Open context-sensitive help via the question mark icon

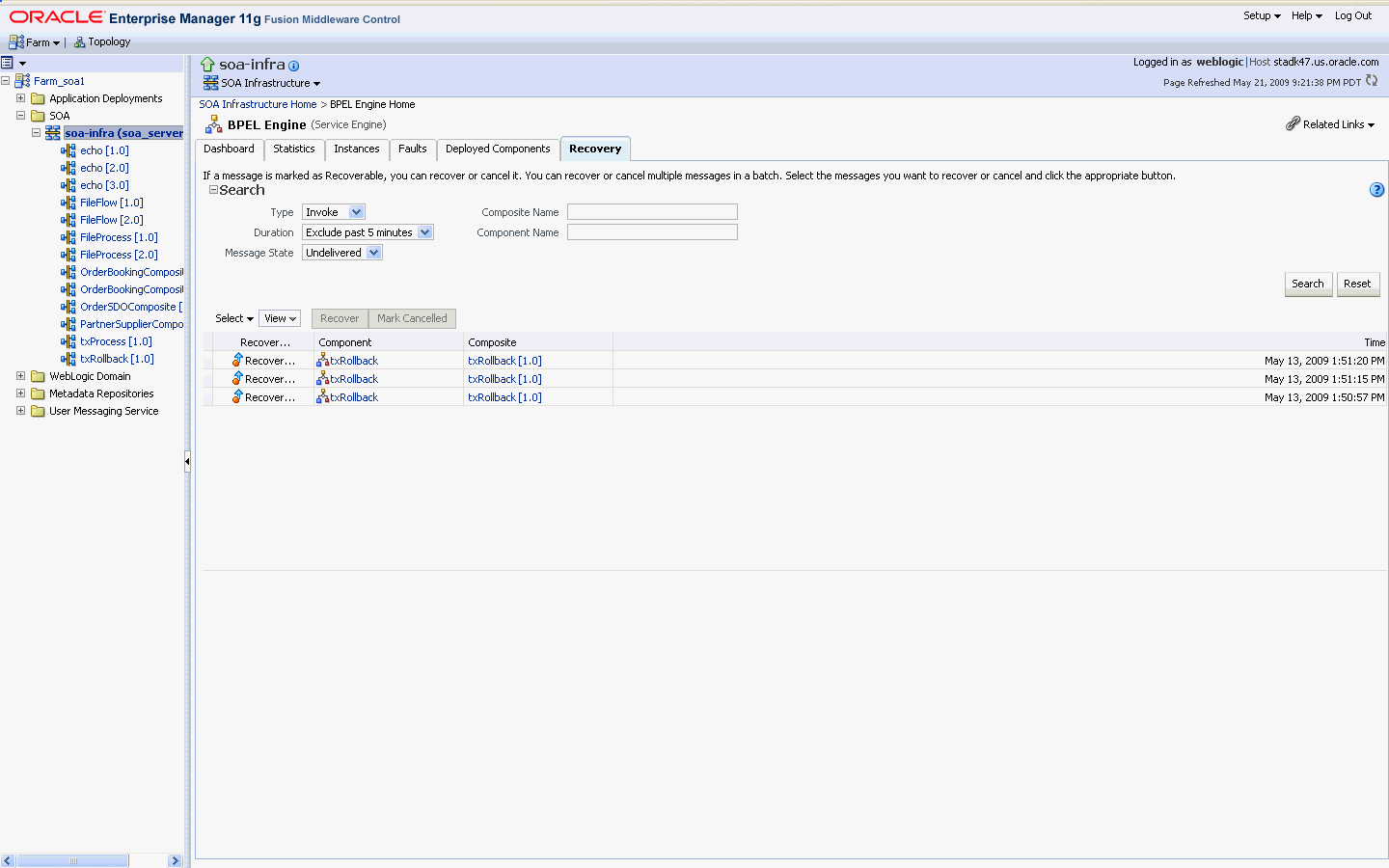1376,190
